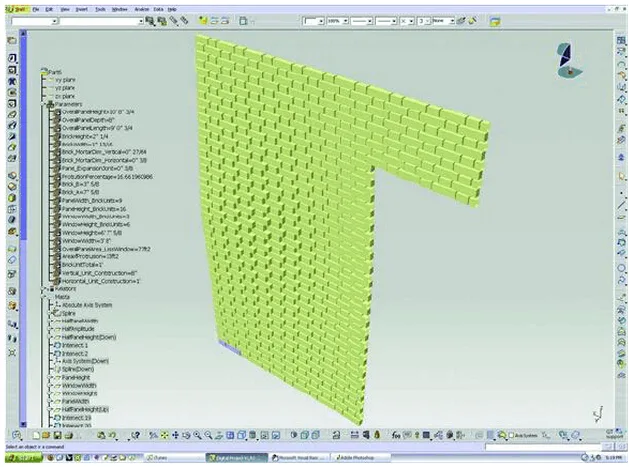The height and width of the screenshot is (467, 629).
Task: Select the xy plane tree item
Action: coord(65,80)
